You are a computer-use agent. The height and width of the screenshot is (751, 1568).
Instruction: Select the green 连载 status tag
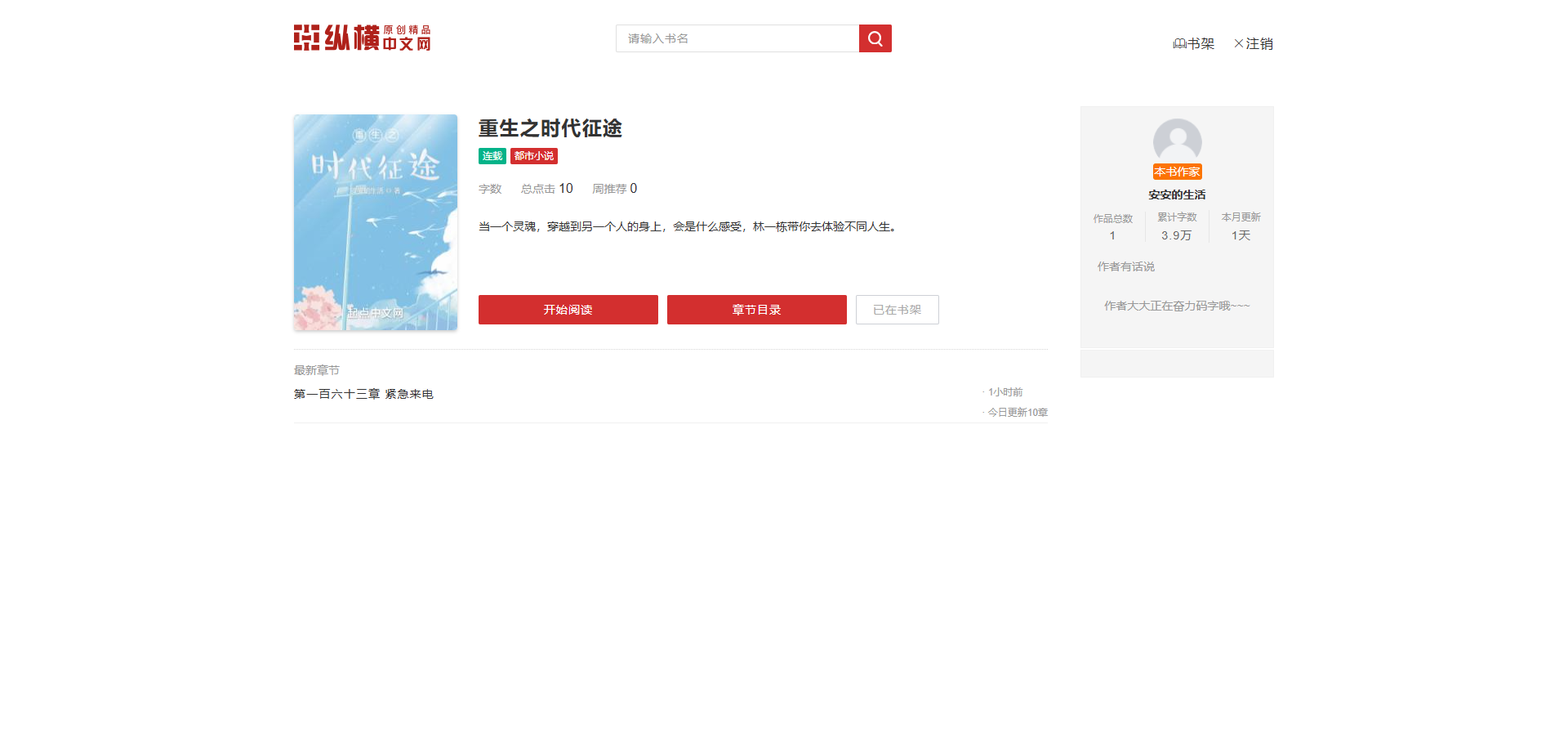(492, 156)
